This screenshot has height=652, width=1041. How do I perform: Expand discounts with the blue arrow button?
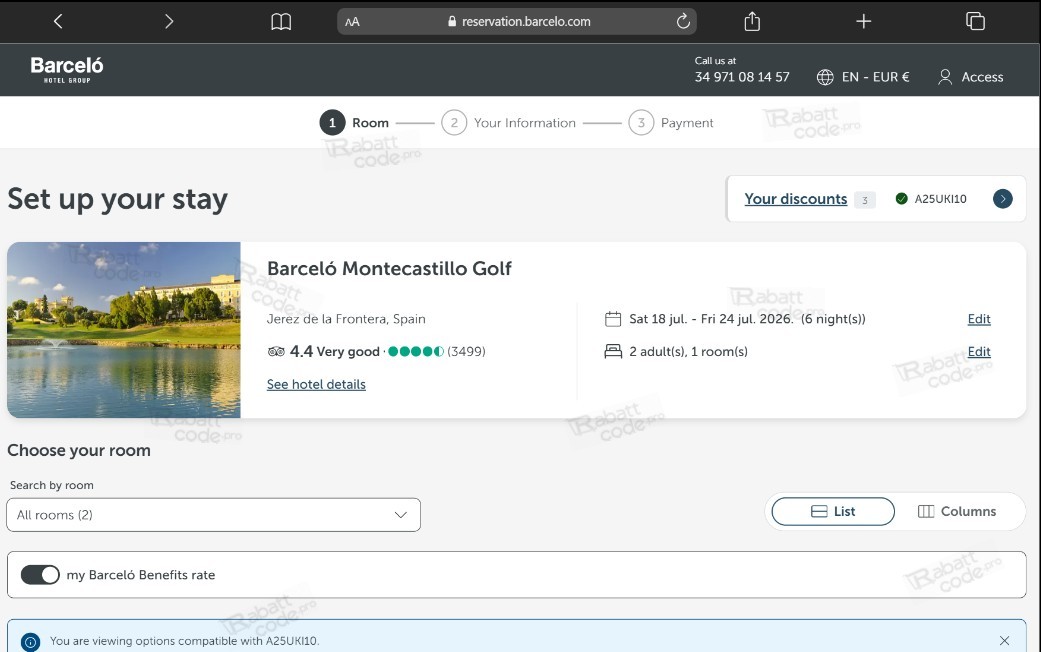pos(1002,199)
